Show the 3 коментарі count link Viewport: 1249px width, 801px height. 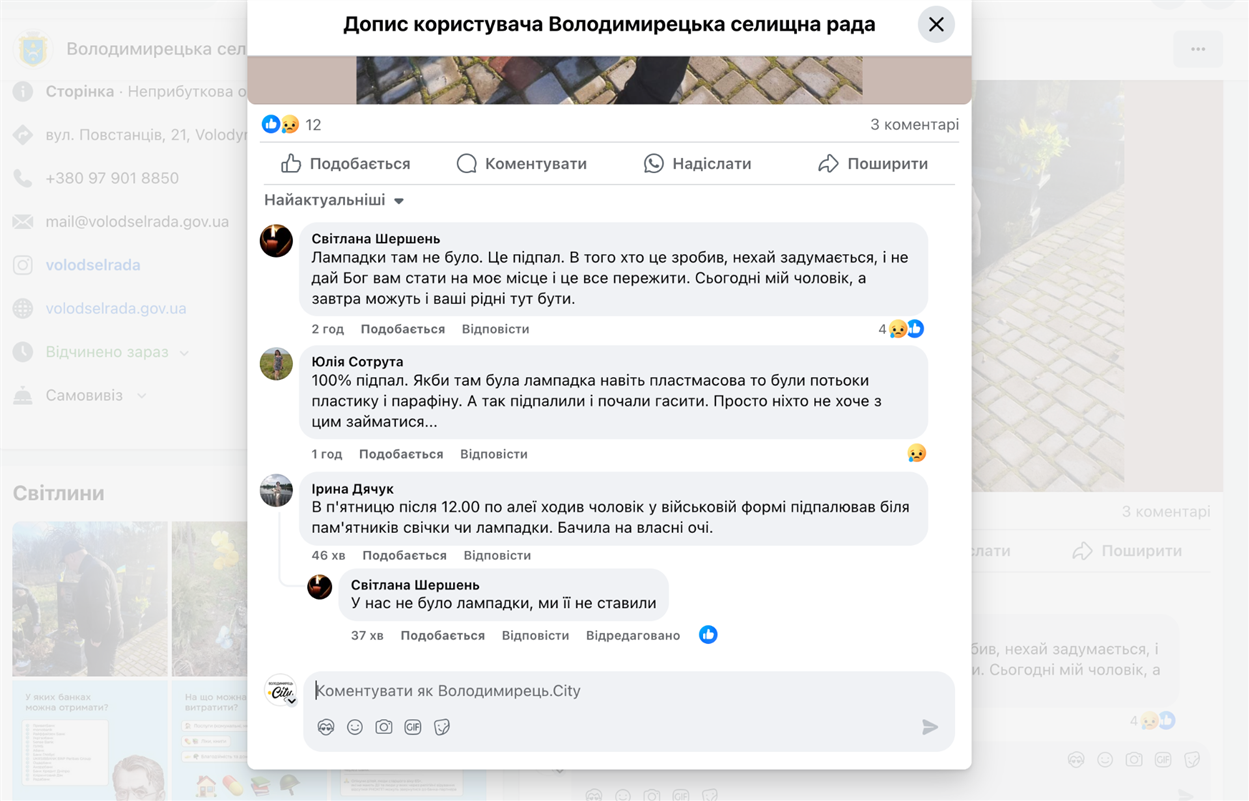click(x=914, y=125)
